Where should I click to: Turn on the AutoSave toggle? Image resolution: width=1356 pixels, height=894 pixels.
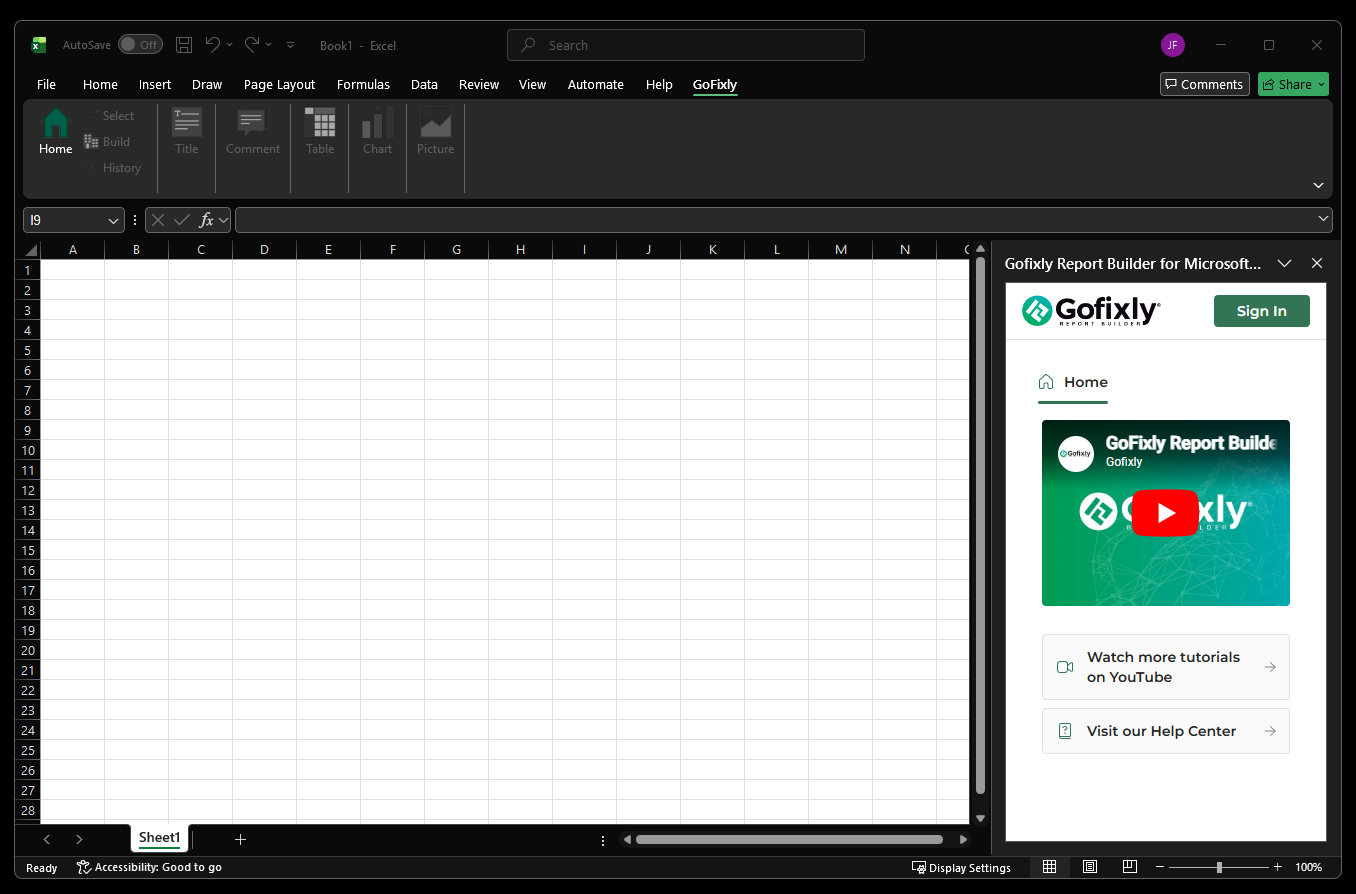click(x=140, y=44)
